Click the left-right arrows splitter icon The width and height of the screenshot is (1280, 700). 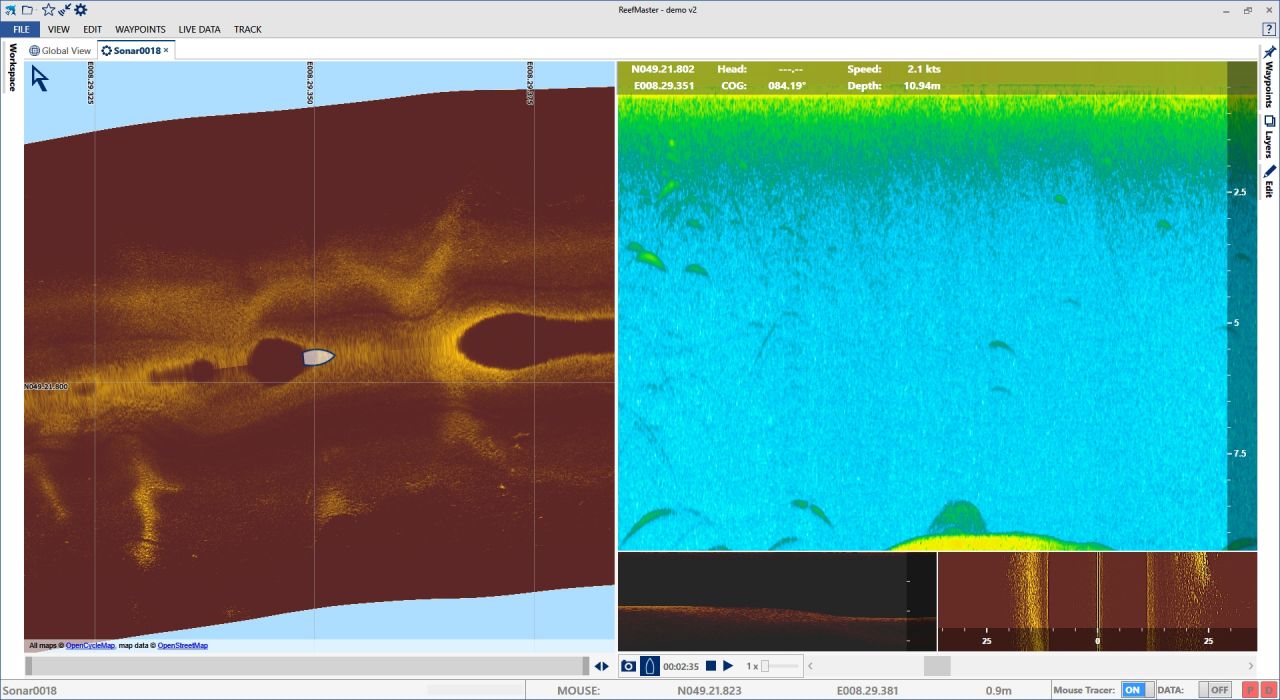coord(601,666)
